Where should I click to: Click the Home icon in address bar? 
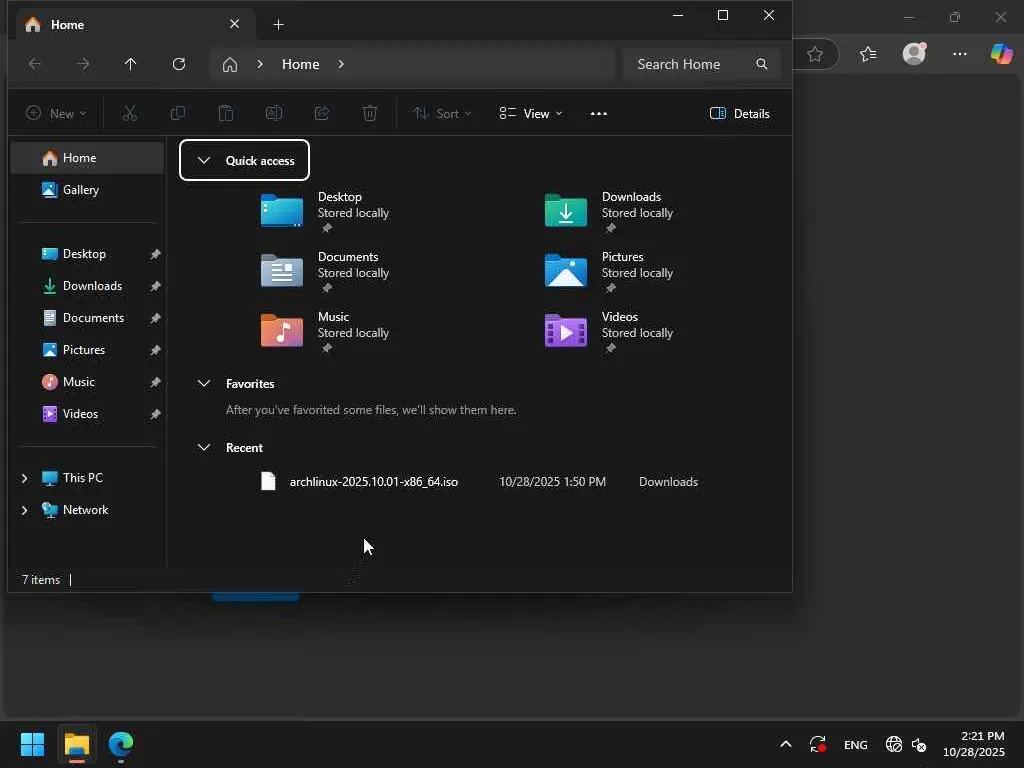coord(230,64)
